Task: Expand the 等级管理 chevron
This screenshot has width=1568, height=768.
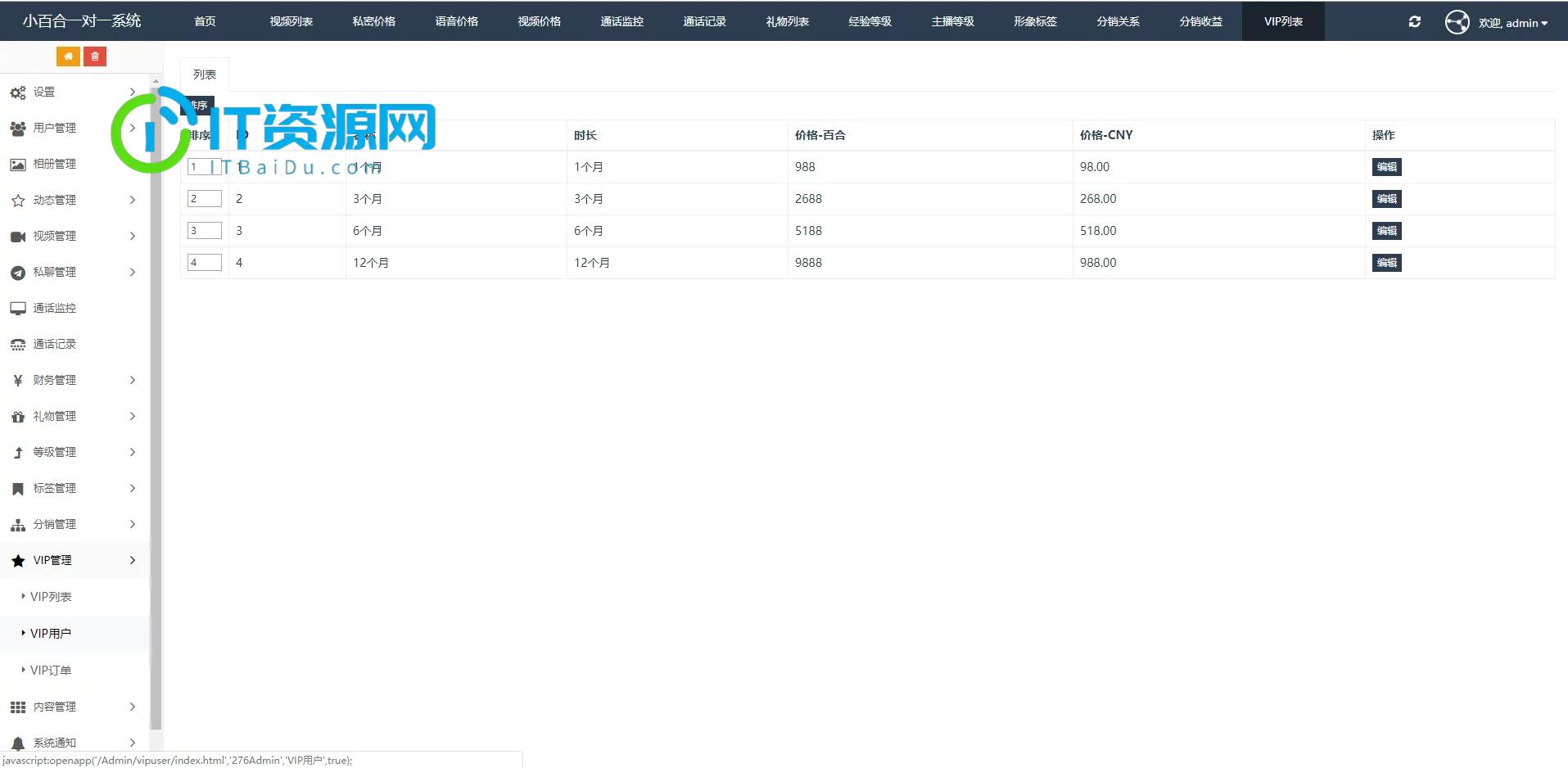Action: click(x=133, y=452)
